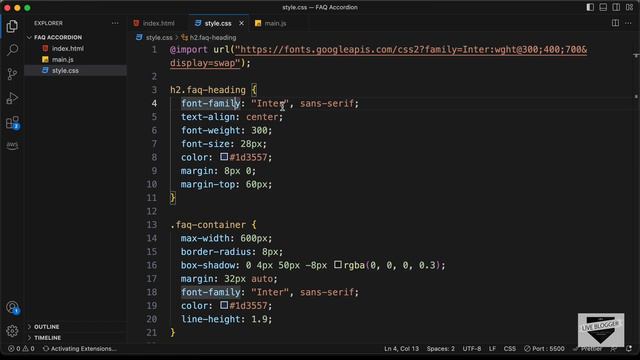Toggle primary sidebar layout icon
The image size is (640, 360).
[x=590, y=7]
